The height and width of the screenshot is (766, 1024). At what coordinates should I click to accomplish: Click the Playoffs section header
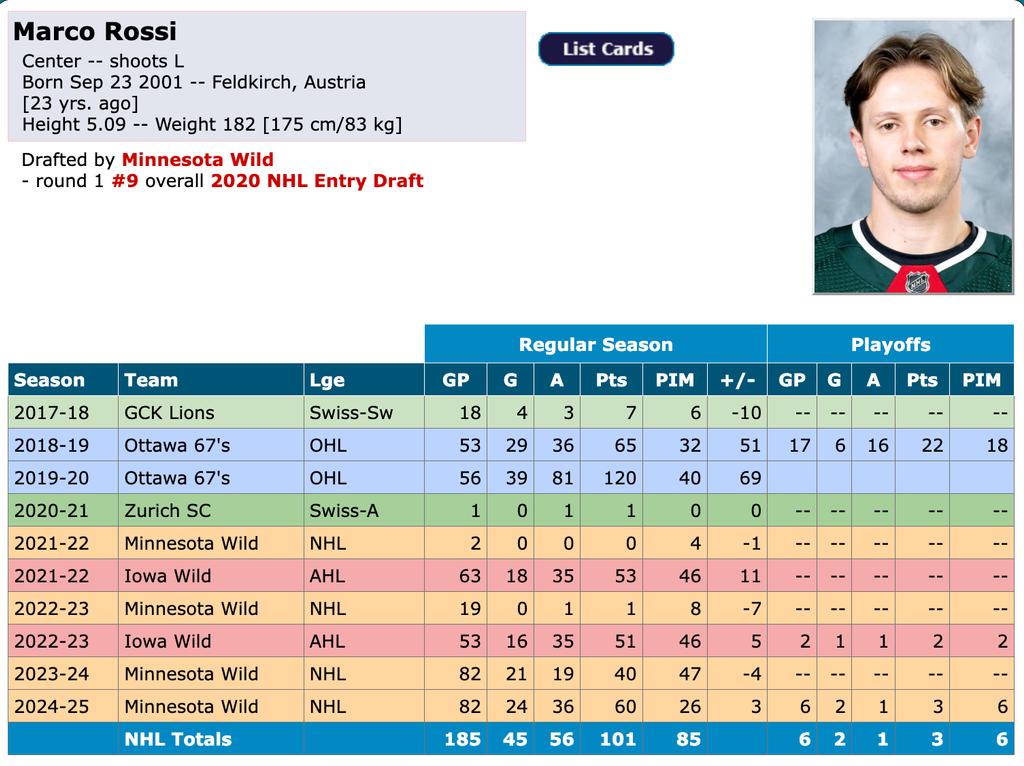click(x=890, y=345)
